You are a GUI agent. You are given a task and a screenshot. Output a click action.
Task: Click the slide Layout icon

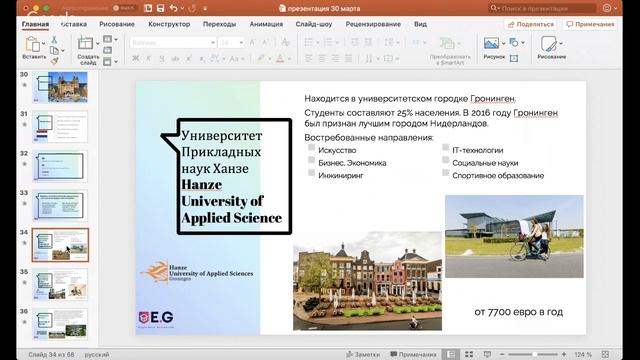[107, 39]
